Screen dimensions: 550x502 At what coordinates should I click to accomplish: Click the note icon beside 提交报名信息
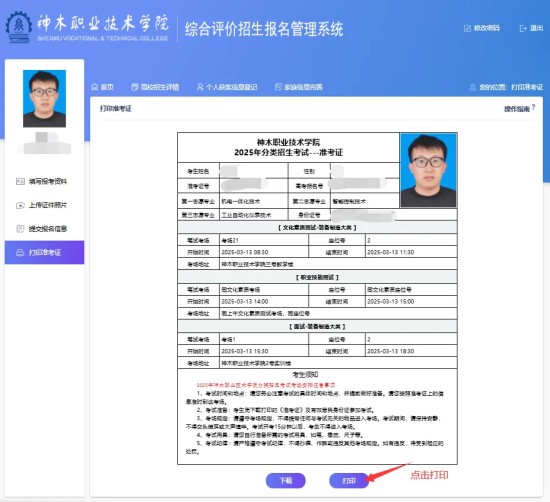(x=20, y=229)
